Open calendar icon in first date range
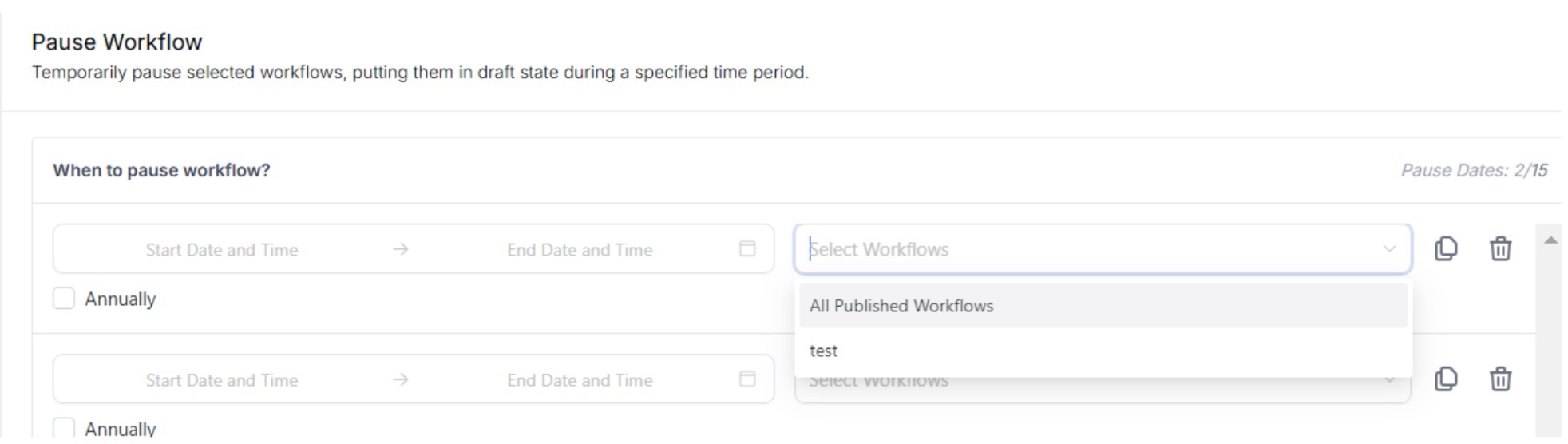 pos(747,249)
